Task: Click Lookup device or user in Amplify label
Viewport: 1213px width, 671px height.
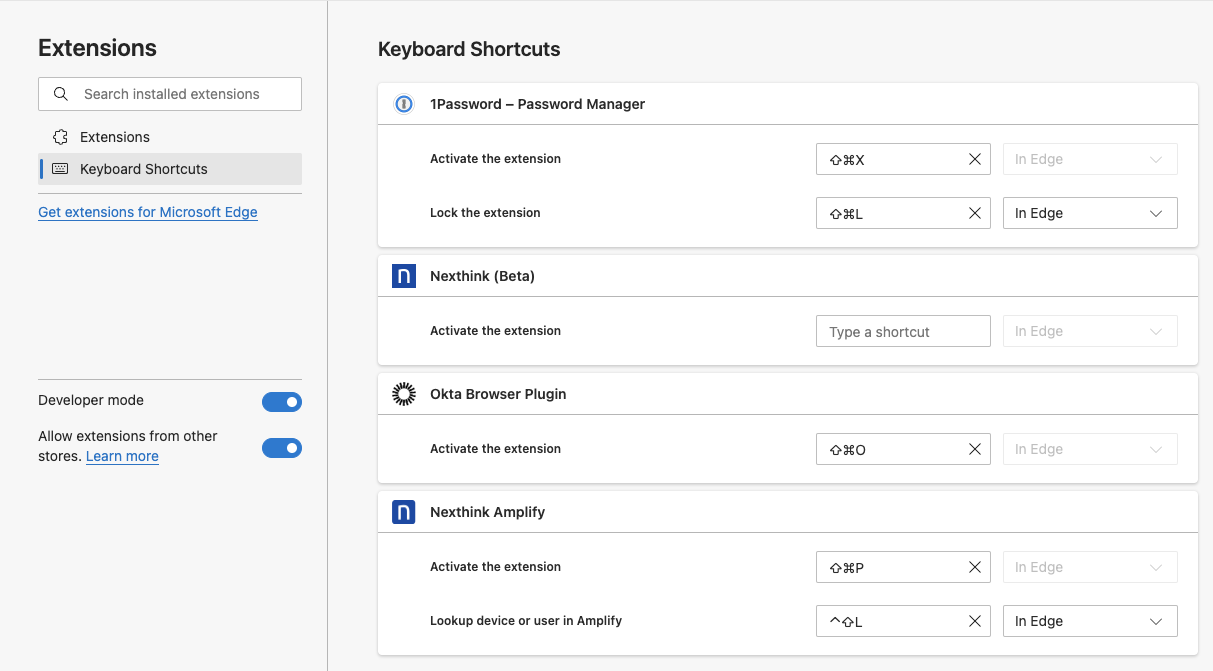Action: [526, 621]
